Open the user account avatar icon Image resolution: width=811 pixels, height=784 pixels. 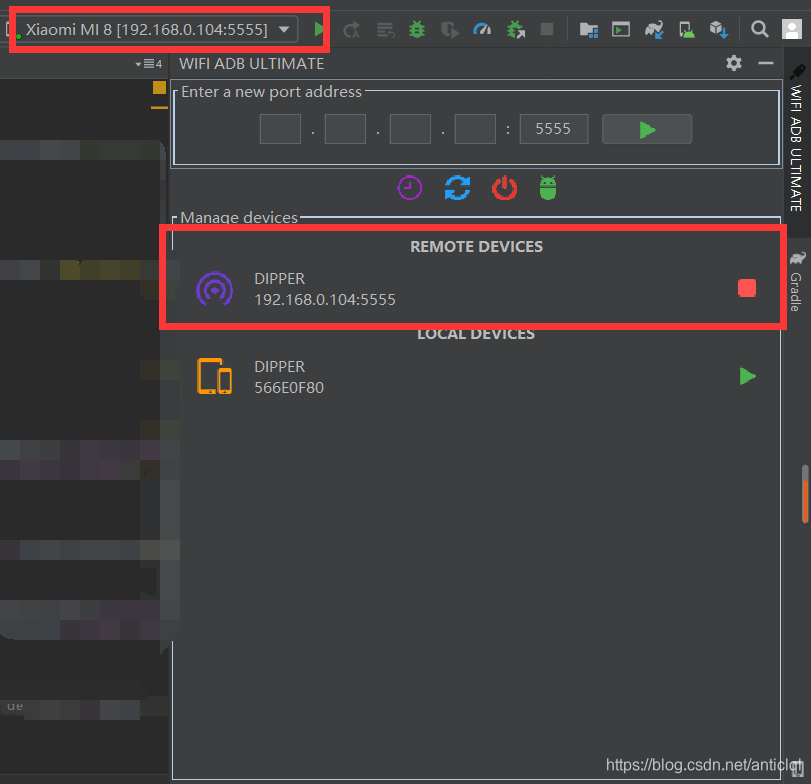pyautogui.click(x=792, y=29)
